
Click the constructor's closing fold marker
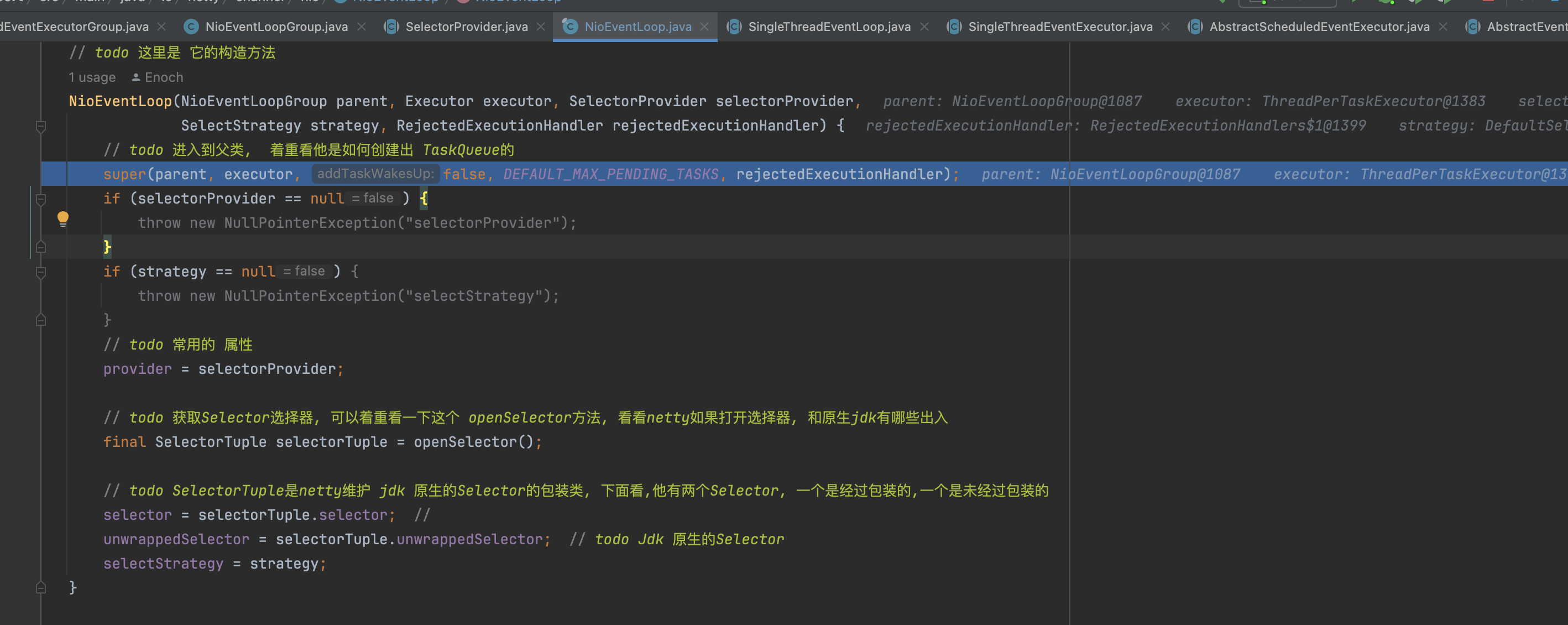pos(41,588)
